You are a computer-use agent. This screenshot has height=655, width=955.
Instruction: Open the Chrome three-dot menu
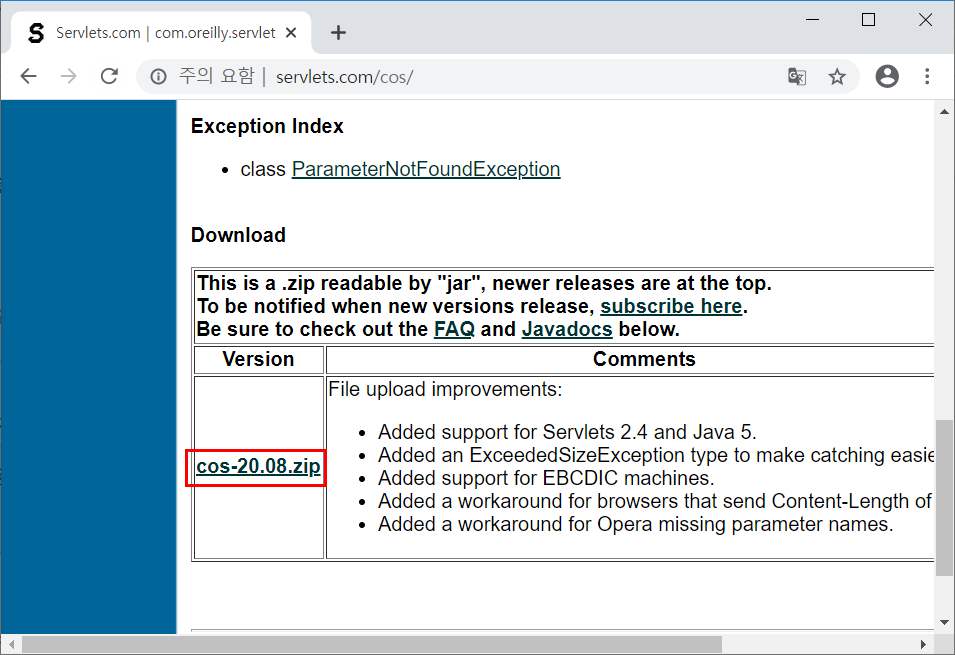[x=927, y=76]
